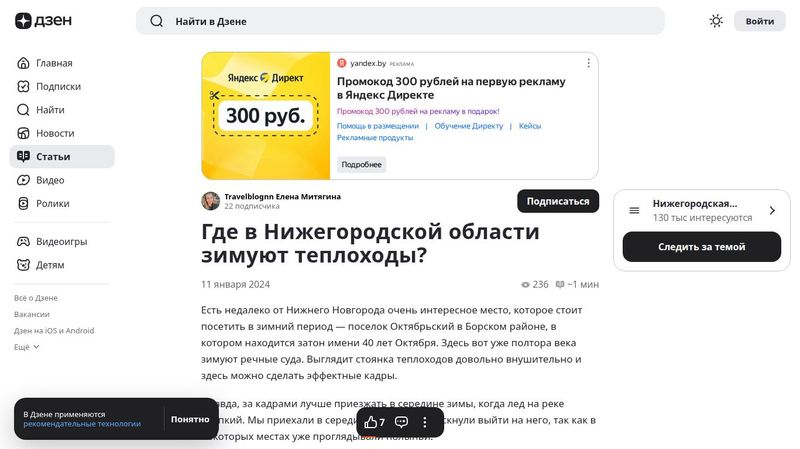Open Подписки in the sidebar
The height and width of the screenshot is (449, 800).
pos(58,86)
